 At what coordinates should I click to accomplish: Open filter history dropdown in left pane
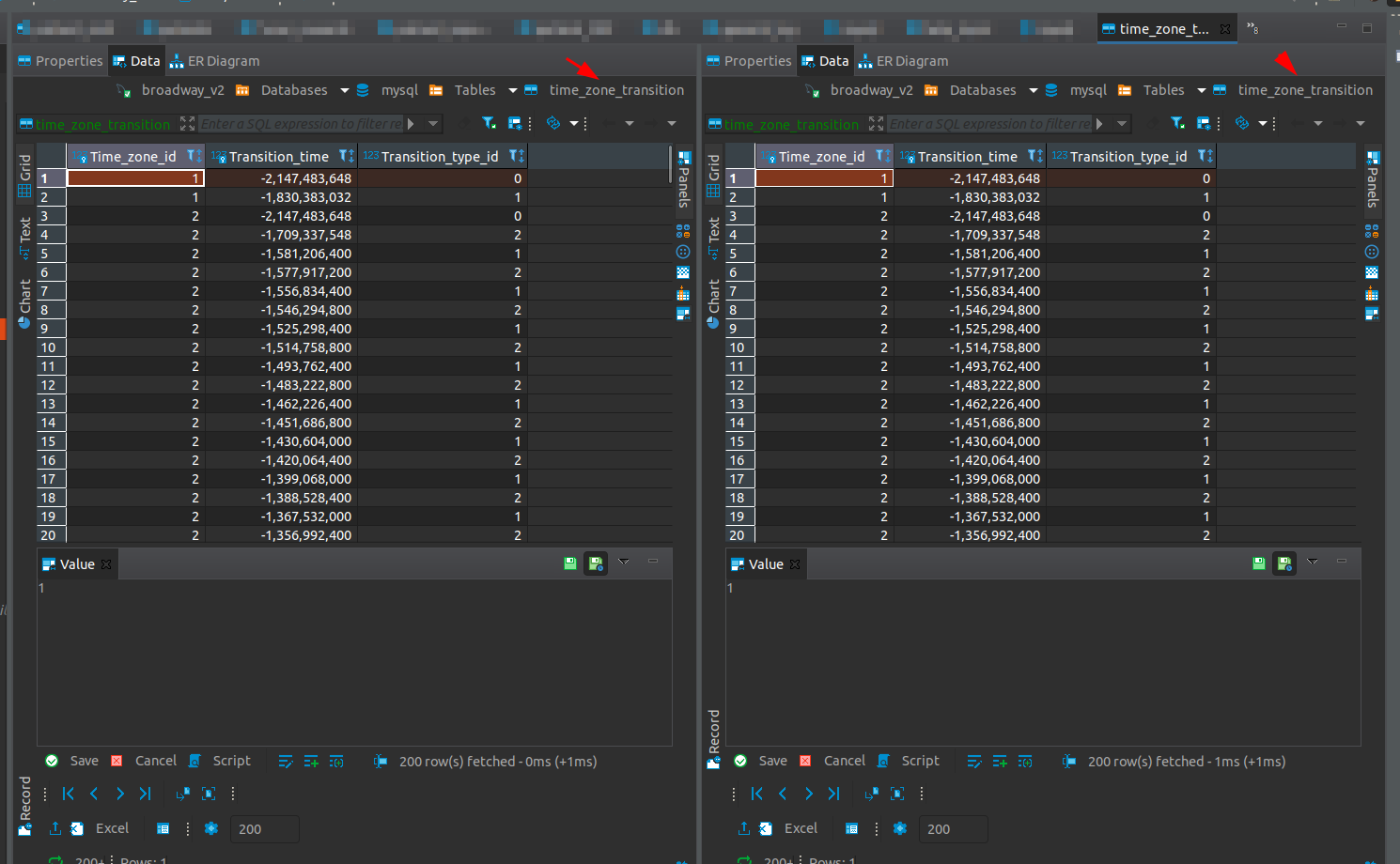pyautogui.click(x=433, y=124)
